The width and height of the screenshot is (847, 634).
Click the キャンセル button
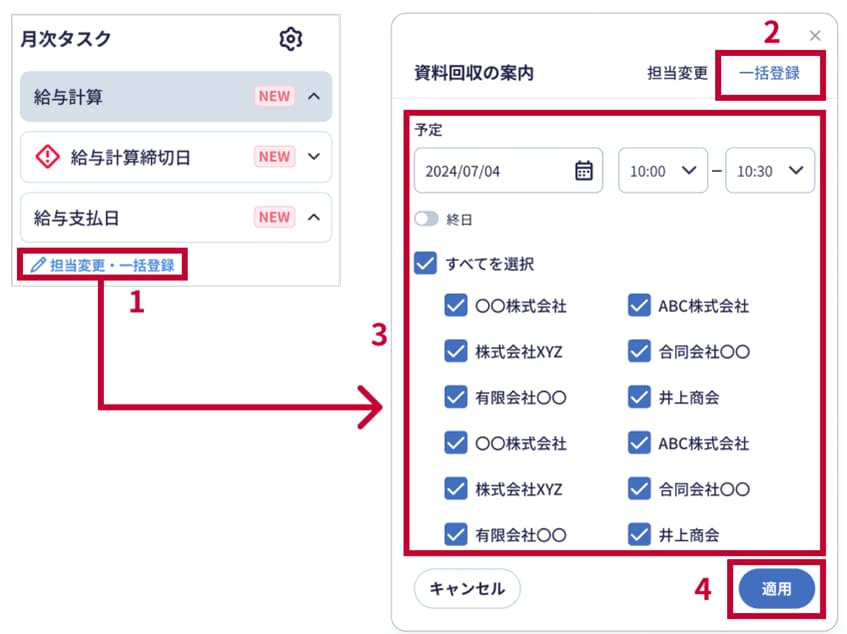click(x=467, y=589)
